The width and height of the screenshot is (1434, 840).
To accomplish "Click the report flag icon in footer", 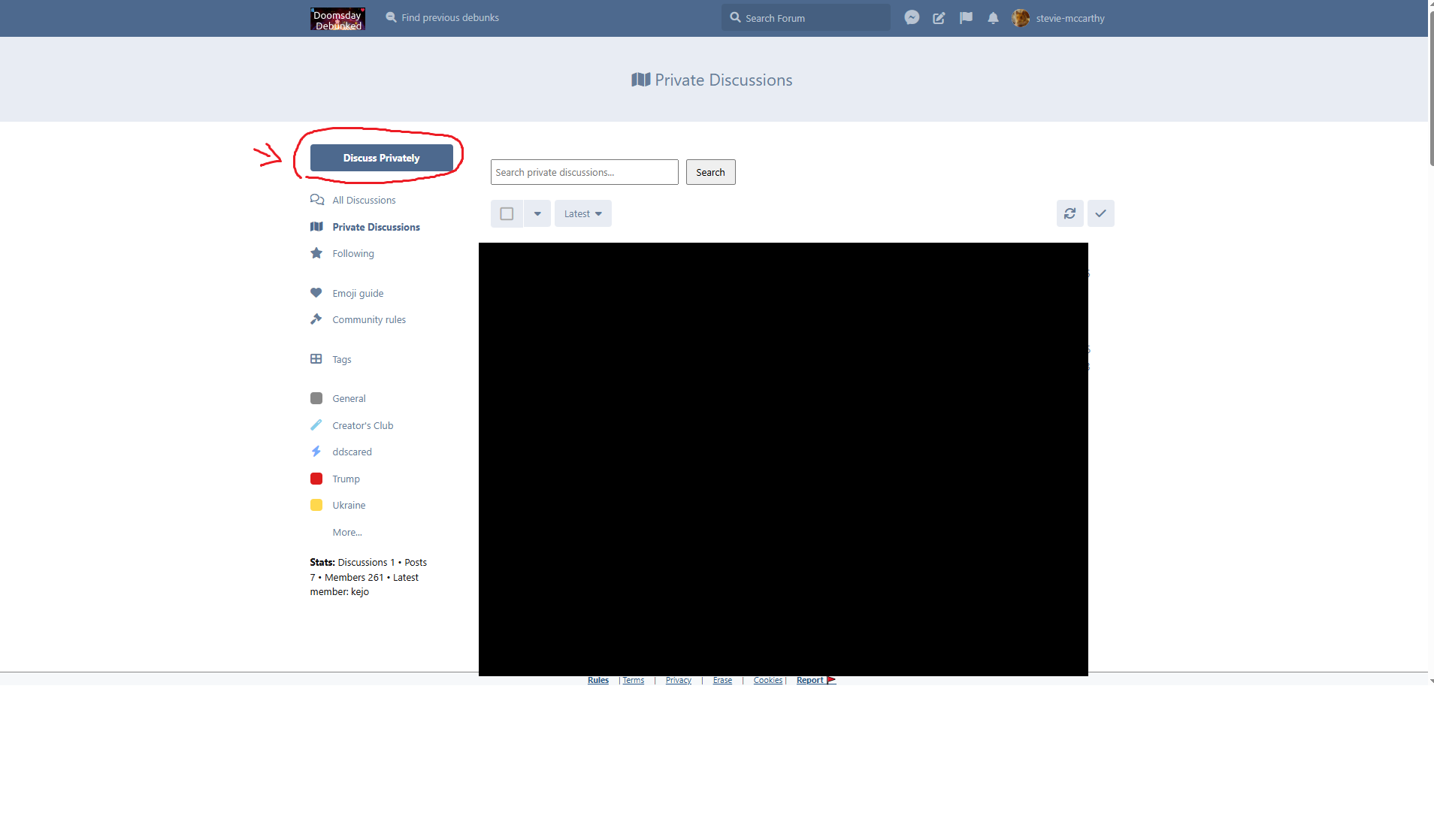I will 831,680.
